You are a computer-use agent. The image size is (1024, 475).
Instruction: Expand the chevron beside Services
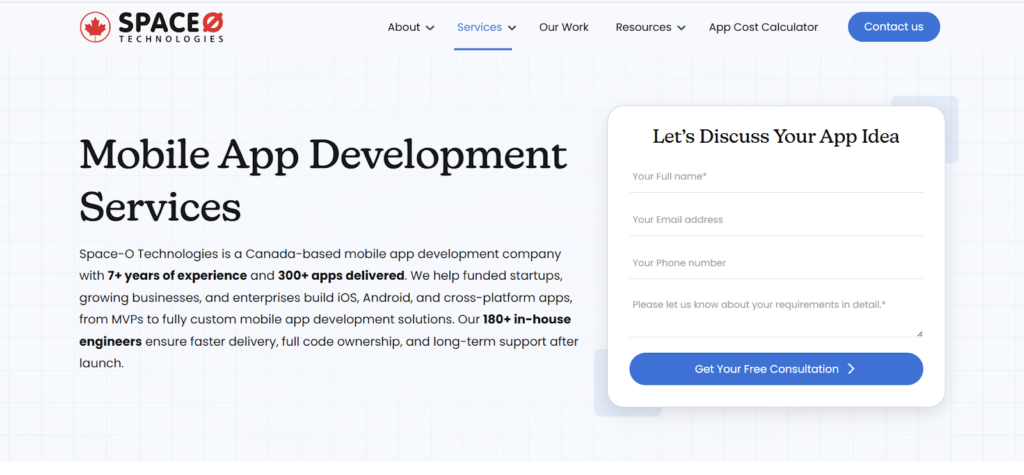pos(512,28)
